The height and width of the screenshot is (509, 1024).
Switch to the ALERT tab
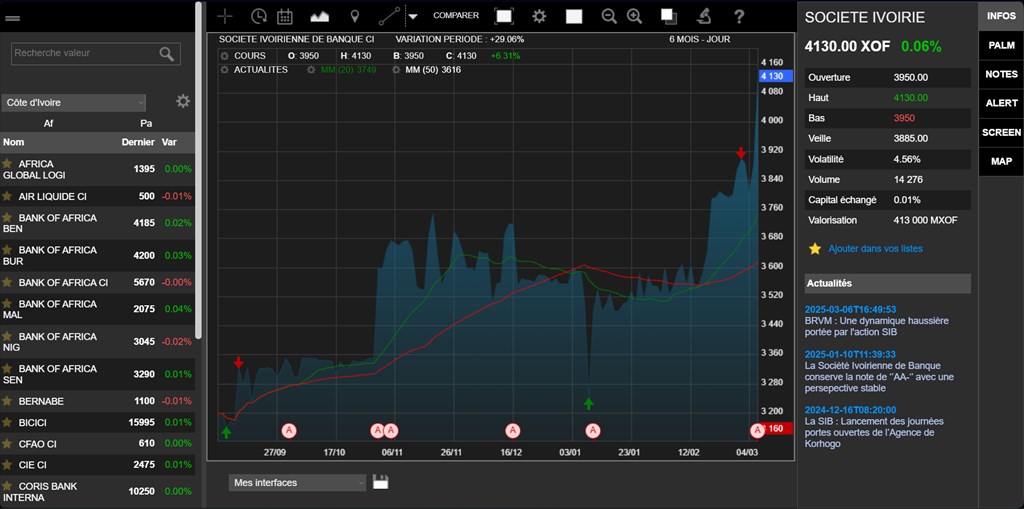pos(1001,103)
